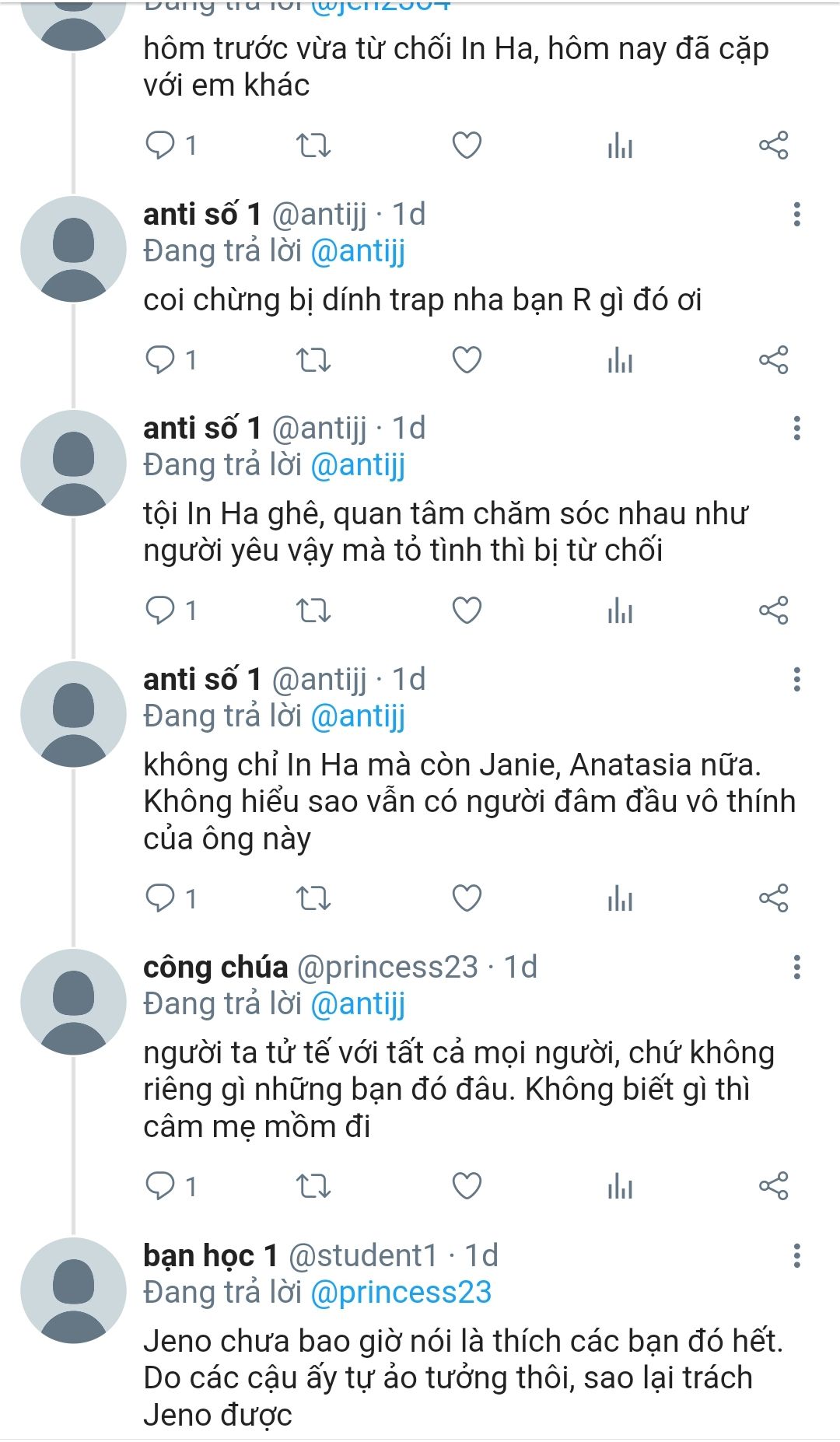Screen dimensions: 840x1442
Task: Like the tweet about 'dính trap'
Action: click(x=467, y=360)
